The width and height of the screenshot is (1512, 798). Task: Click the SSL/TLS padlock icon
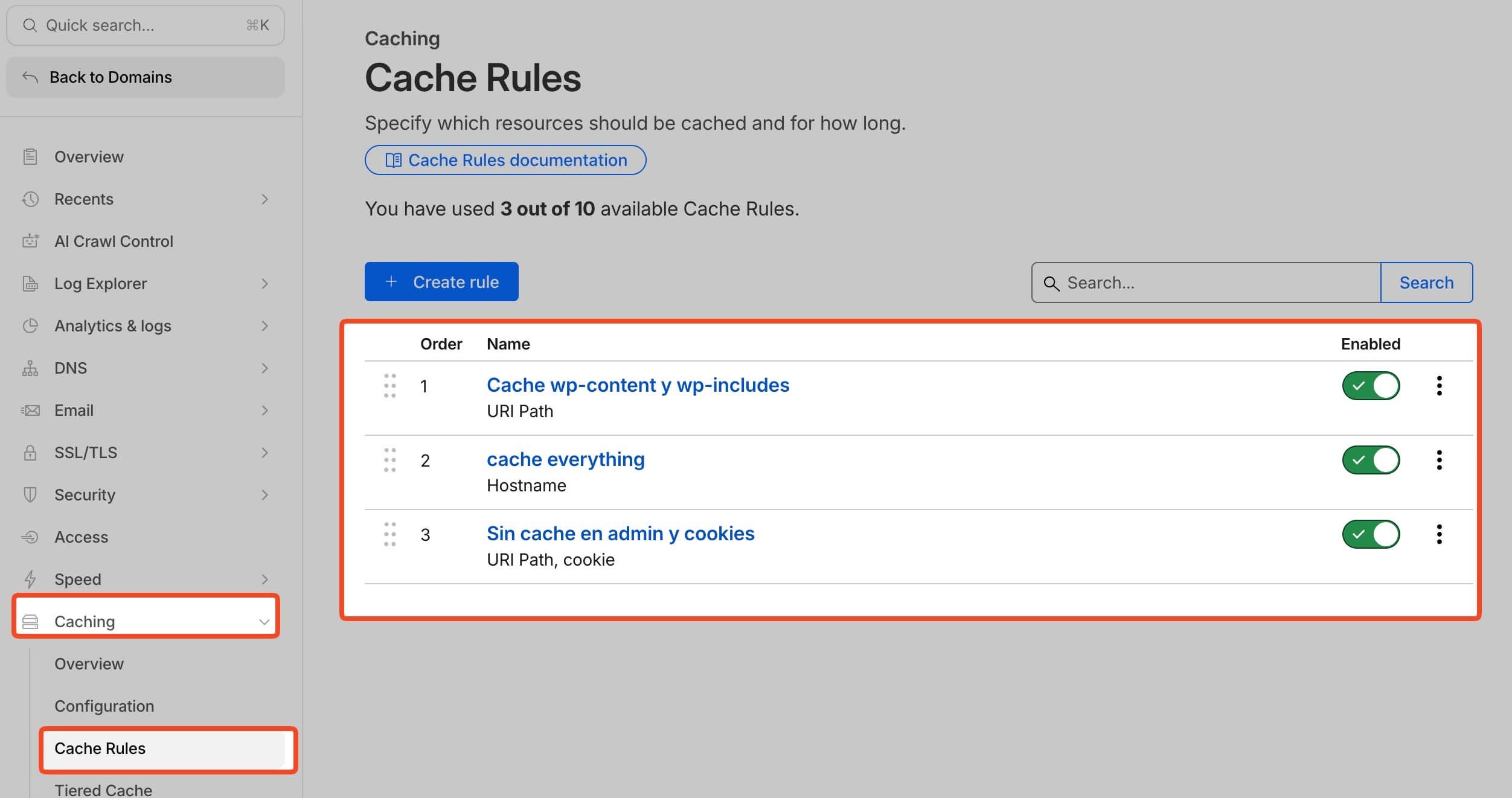pyautogui.click(x=30, y=453)
